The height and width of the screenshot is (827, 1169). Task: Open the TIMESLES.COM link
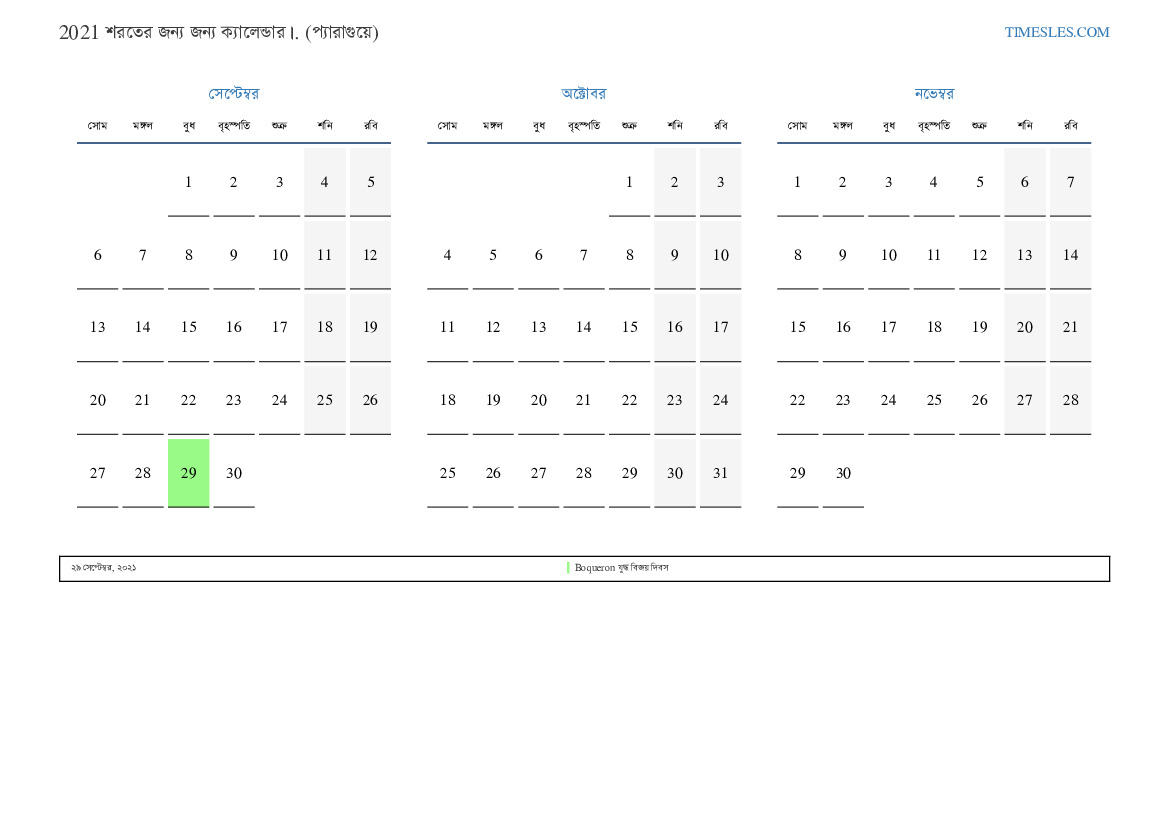1056,32
